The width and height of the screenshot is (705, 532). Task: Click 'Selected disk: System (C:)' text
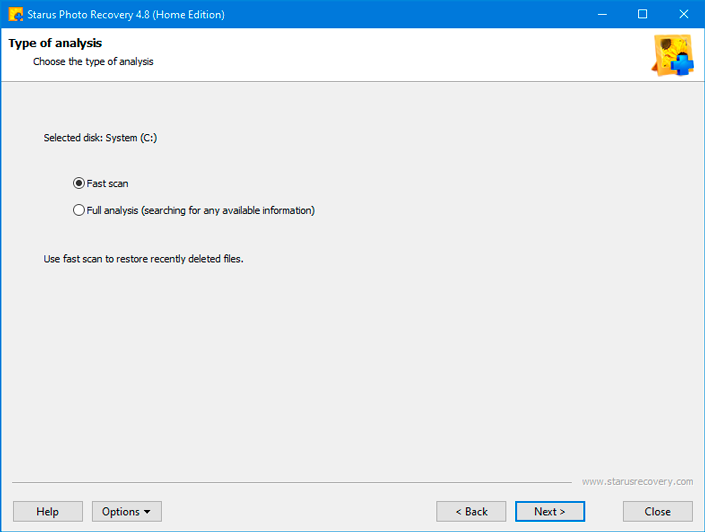pyautogui.click(x=100, y=138)
